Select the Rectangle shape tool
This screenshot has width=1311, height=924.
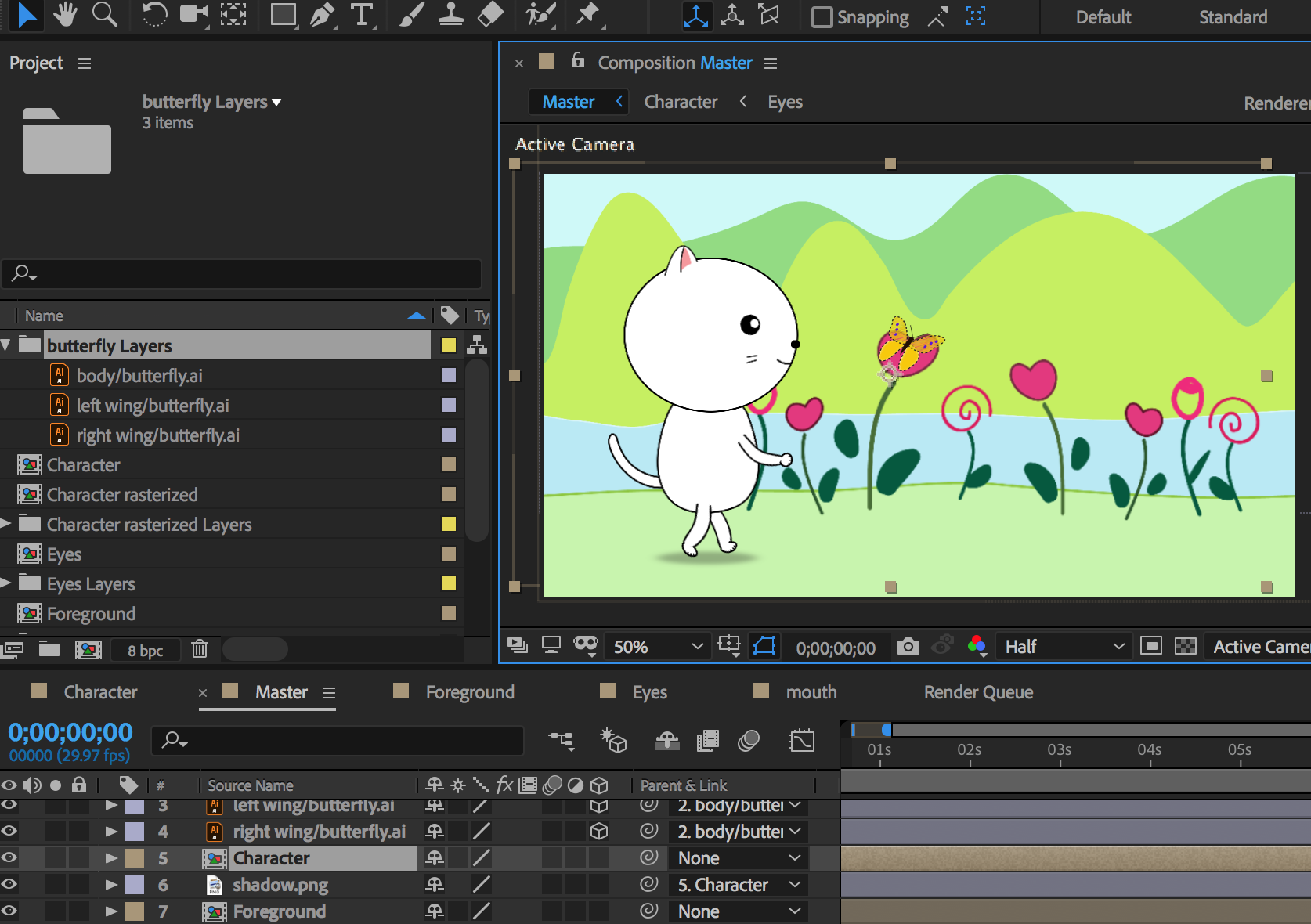tap(284, 15)
